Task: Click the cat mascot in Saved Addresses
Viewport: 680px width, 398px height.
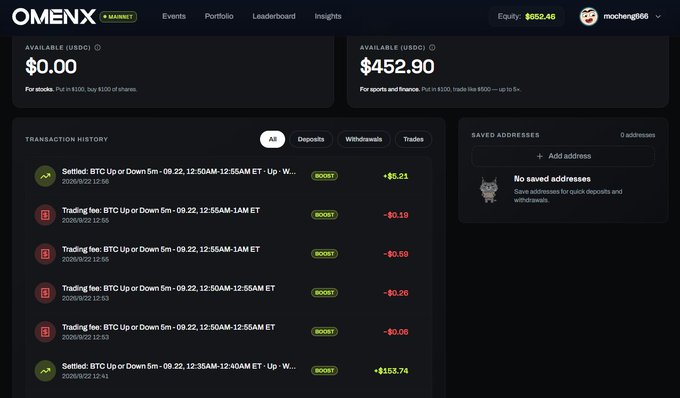Action: pyautogui.click(x=489, y=189)
